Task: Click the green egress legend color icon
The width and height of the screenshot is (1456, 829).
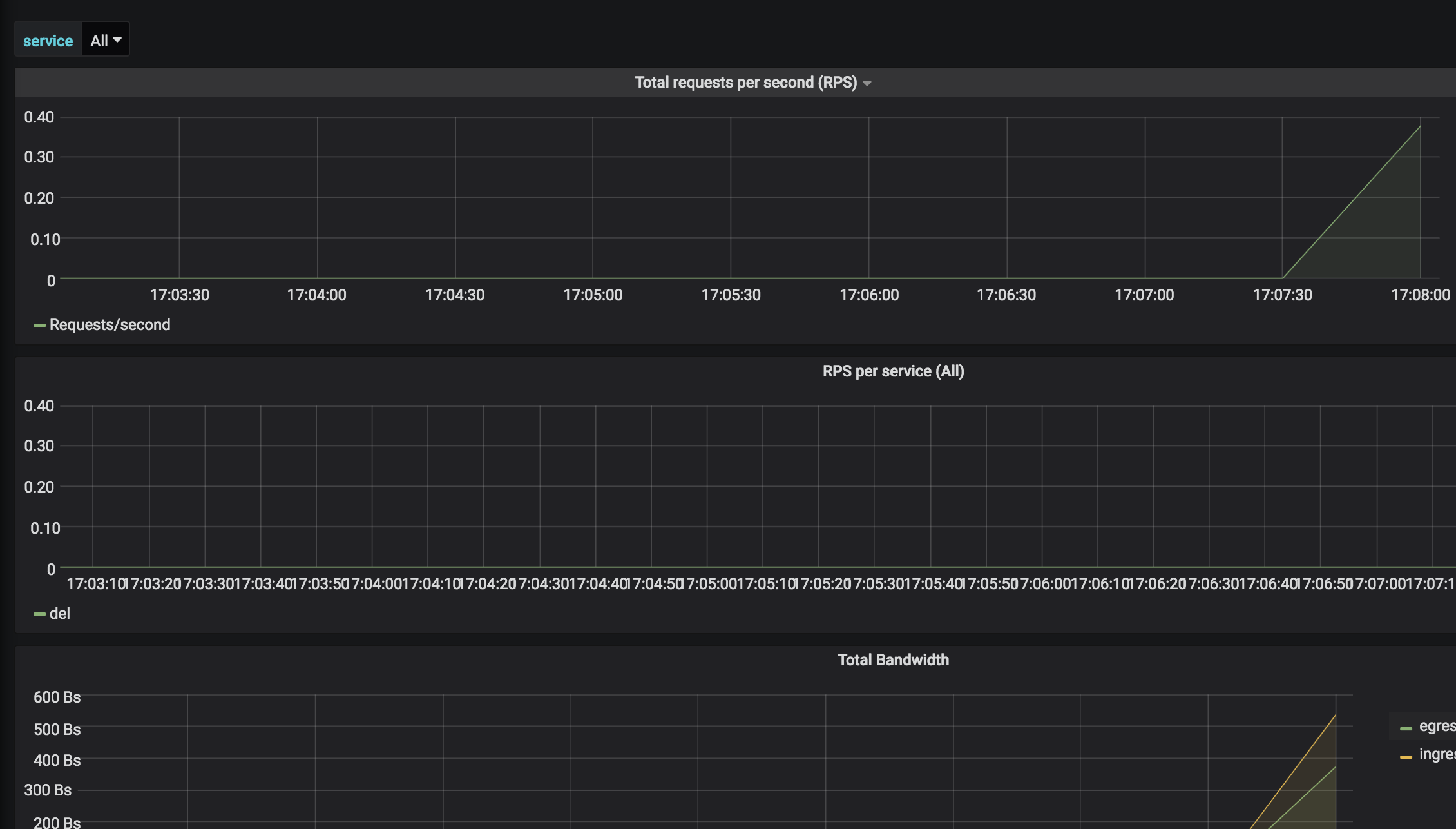Action: pos(1406,728)
